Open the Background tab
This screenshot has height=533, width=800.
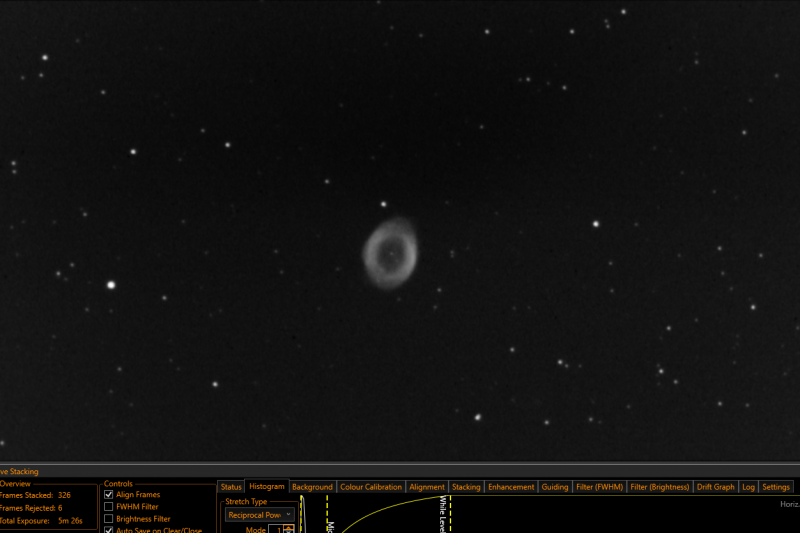pyautogui.click(x=312, y=487)
